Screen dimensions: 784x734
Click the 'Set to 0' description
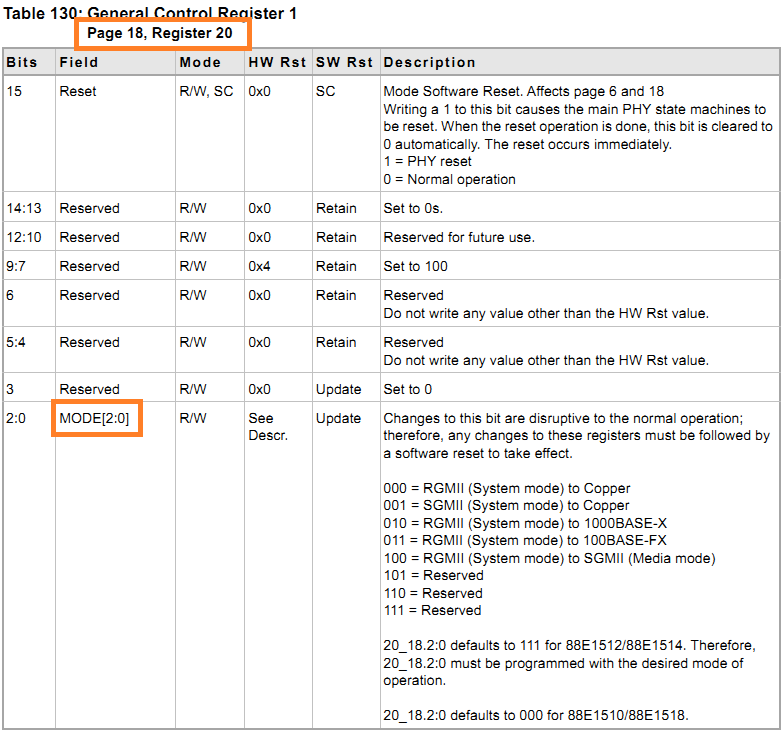click(x=408, y=389)
